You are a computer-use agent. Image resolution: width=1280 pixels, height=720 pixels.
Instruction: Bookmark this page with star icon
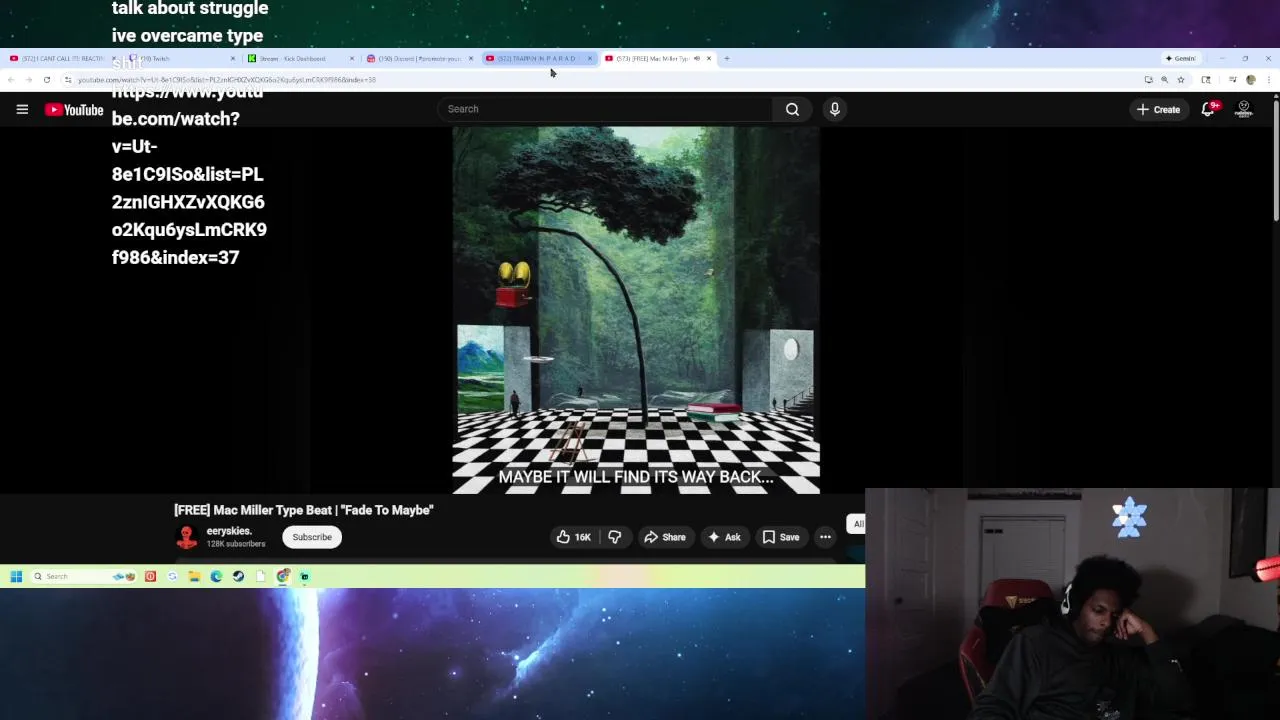[1181, 79]
